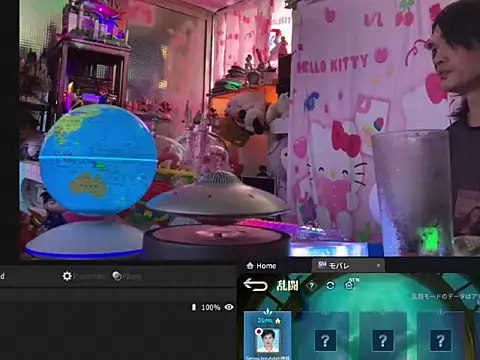Click the webcam preview showing the globe
The height and width of the screenshot is (360, 480).
point(250,129)
